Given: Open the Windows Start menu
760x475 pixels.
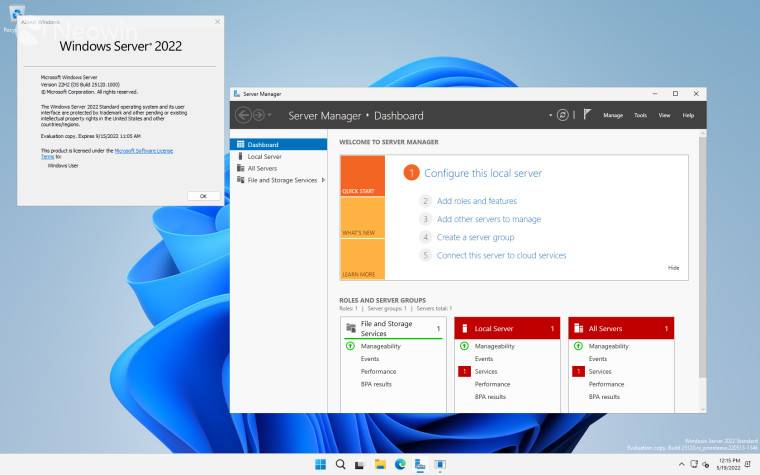Looking at the screenshot, I should [x=320, y=464].
